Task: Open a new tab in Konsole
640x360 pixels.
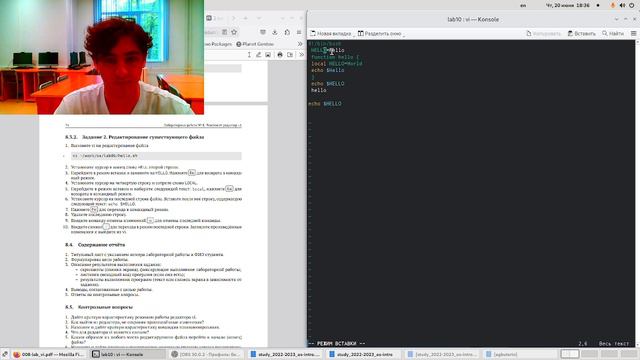Action: pyautogui.click(x=330, y=33)
